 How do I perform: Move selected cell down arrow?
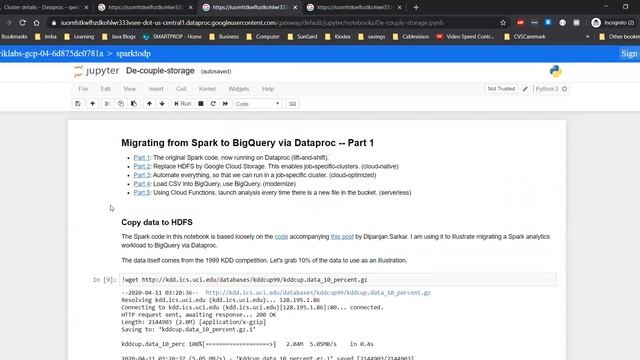click(162, 104)
